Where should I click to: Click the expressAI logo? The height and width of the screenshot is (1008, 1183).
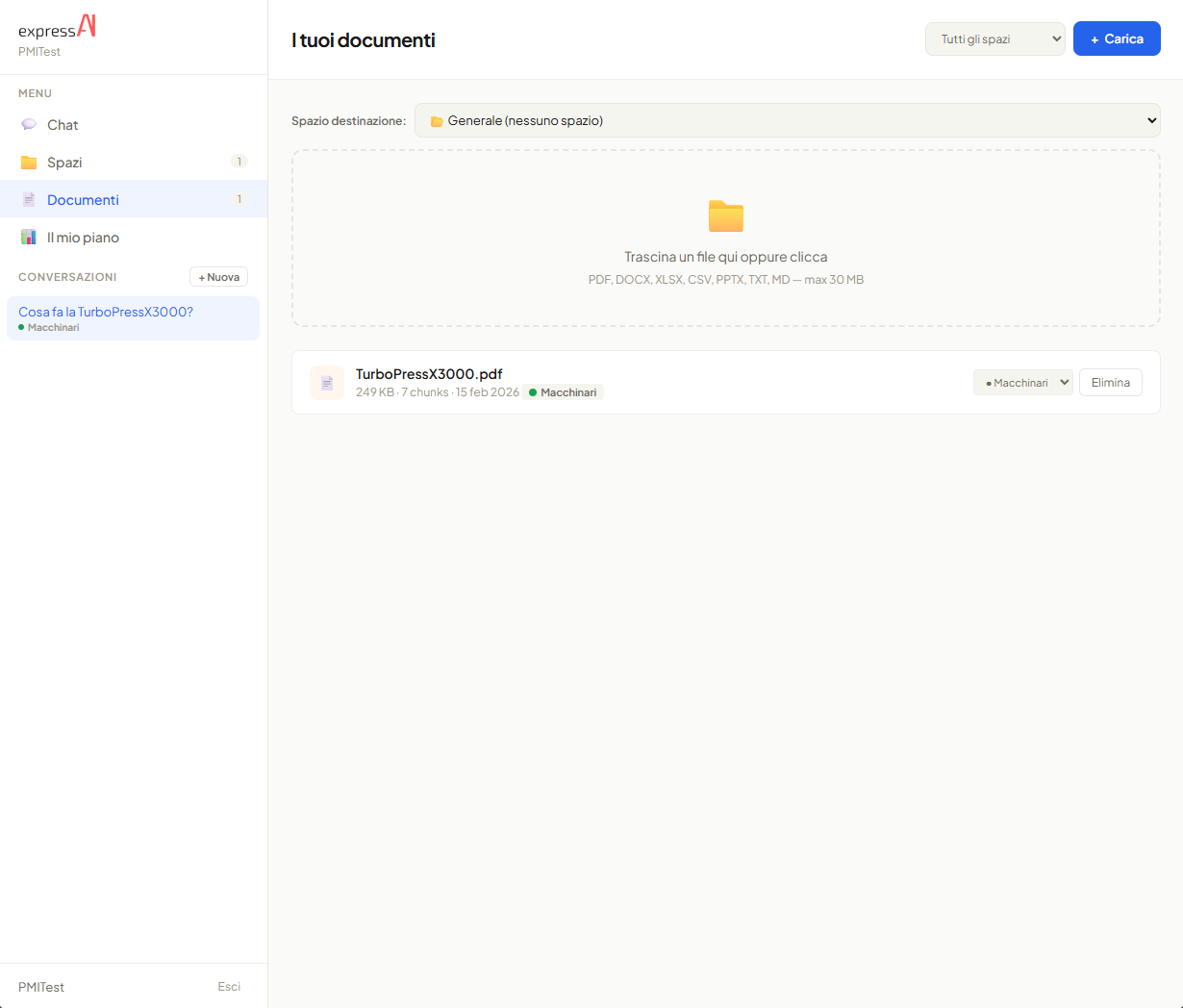click(x=58, y=28)
